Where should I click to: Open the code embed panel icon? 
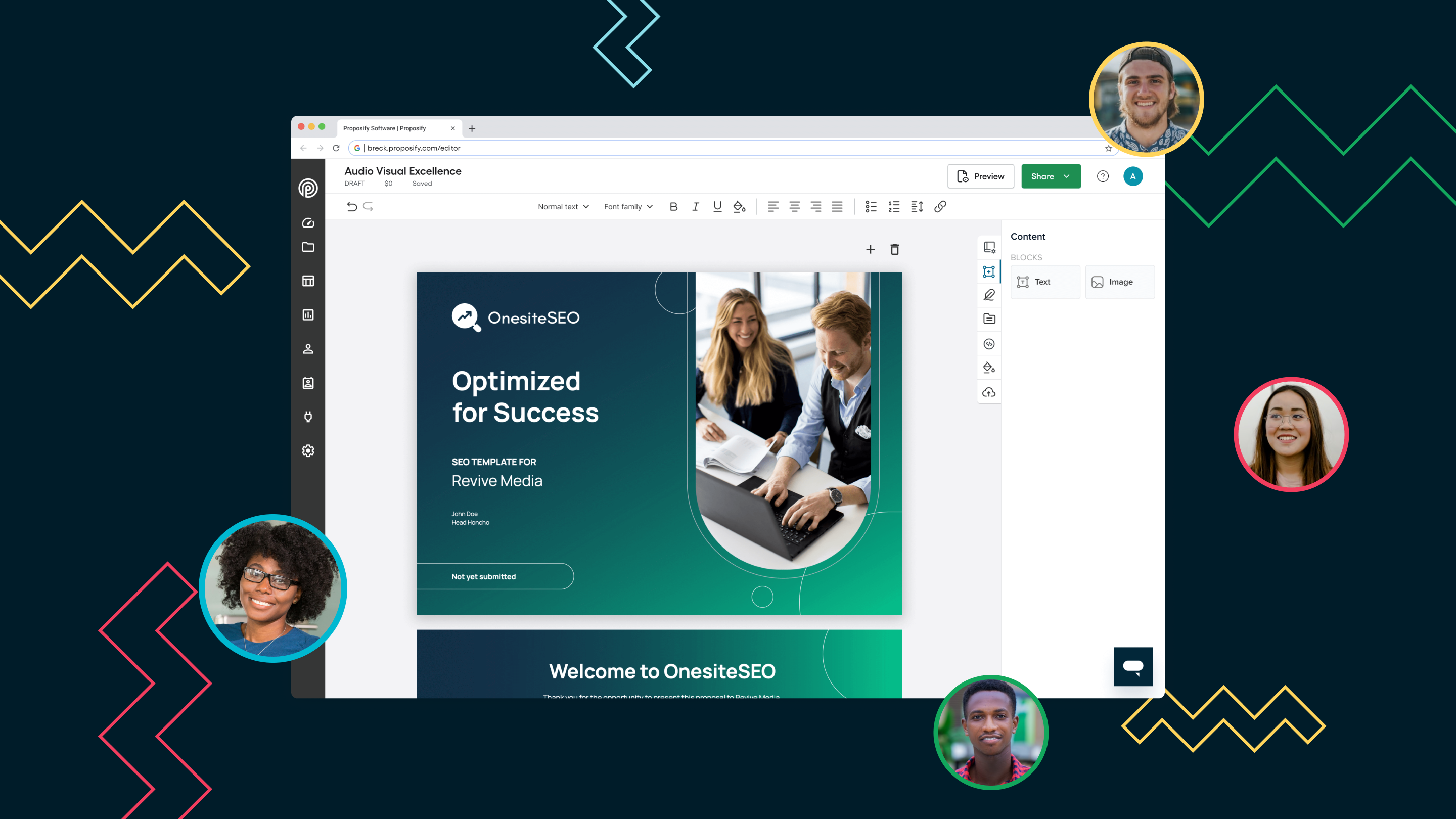click(989, 344)
